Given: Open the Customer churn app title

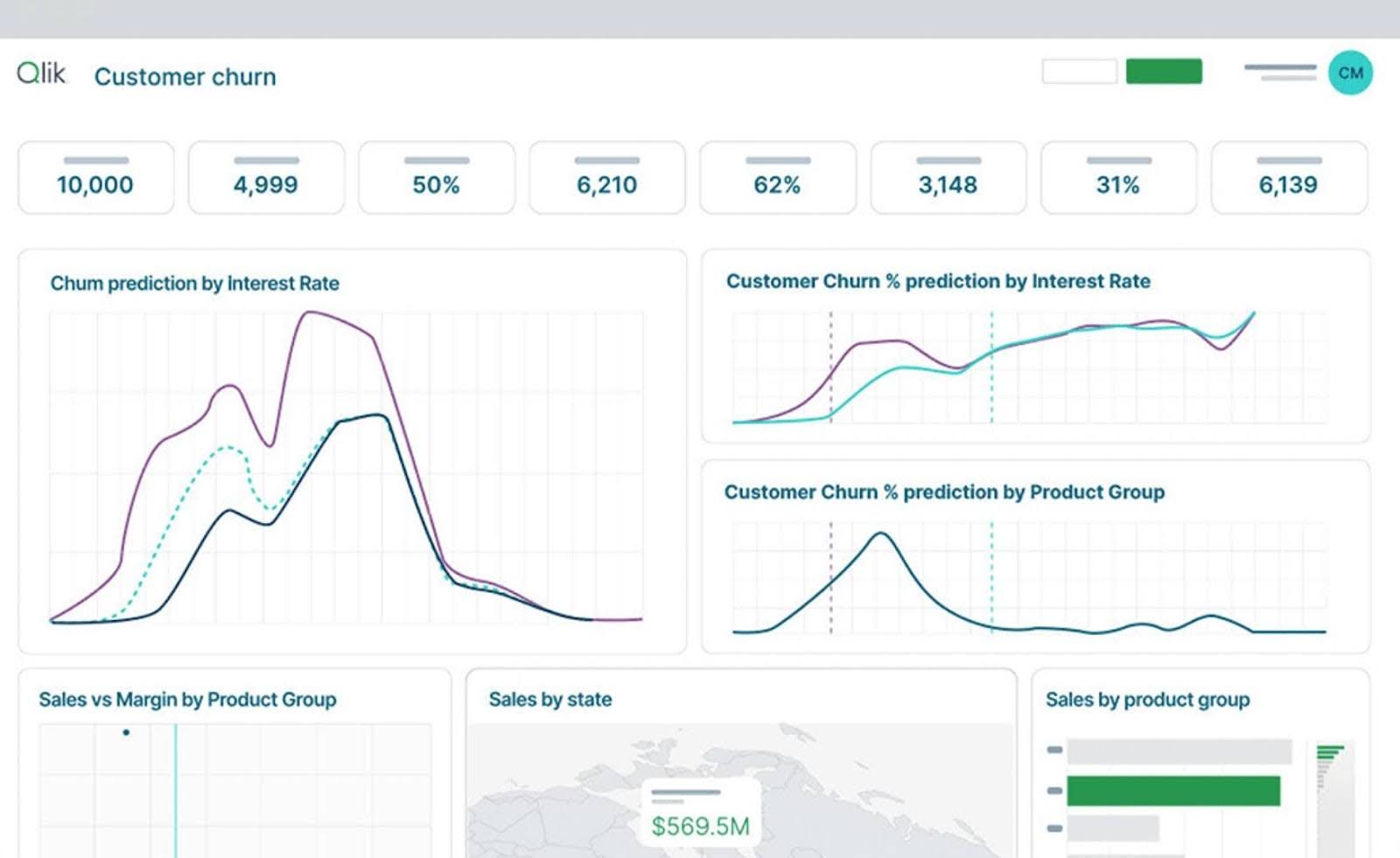Looking at the screenshot, I should 185,76.
